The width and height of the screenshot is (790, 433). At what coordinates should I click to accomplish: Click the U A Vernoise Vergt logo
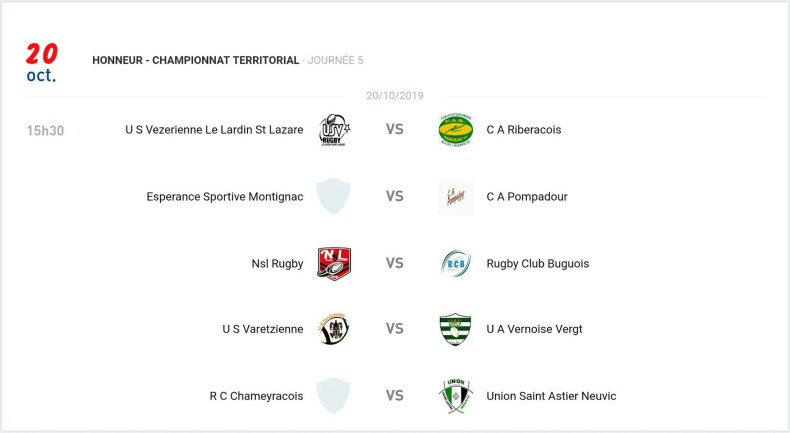[455, 329]
